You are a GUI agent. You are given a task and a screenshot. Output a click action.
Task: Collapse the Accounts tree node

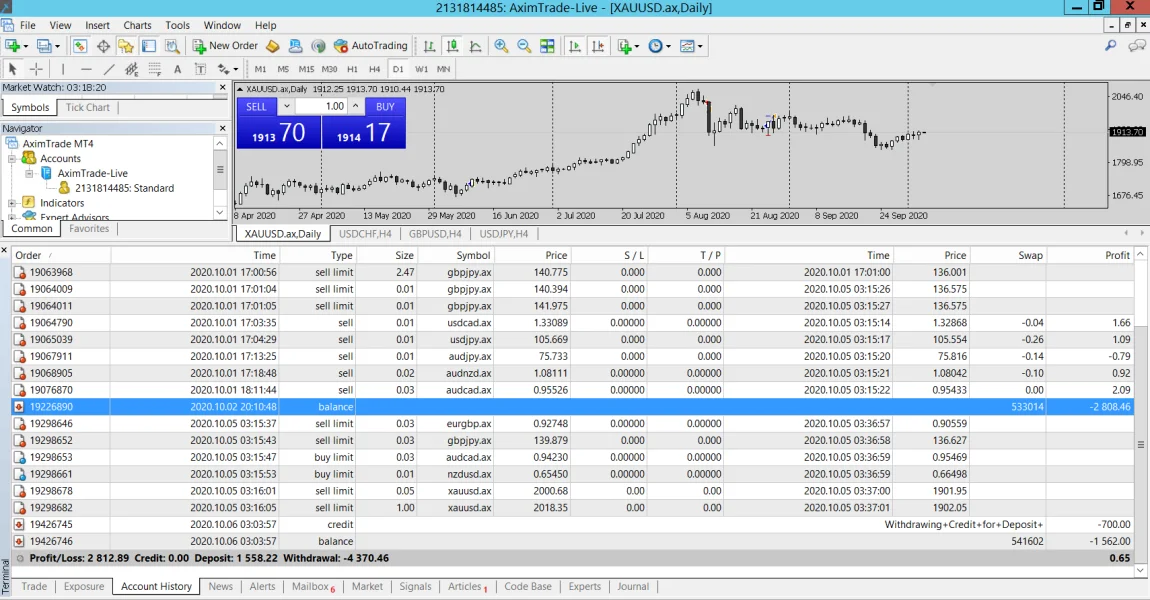point(13,158)
